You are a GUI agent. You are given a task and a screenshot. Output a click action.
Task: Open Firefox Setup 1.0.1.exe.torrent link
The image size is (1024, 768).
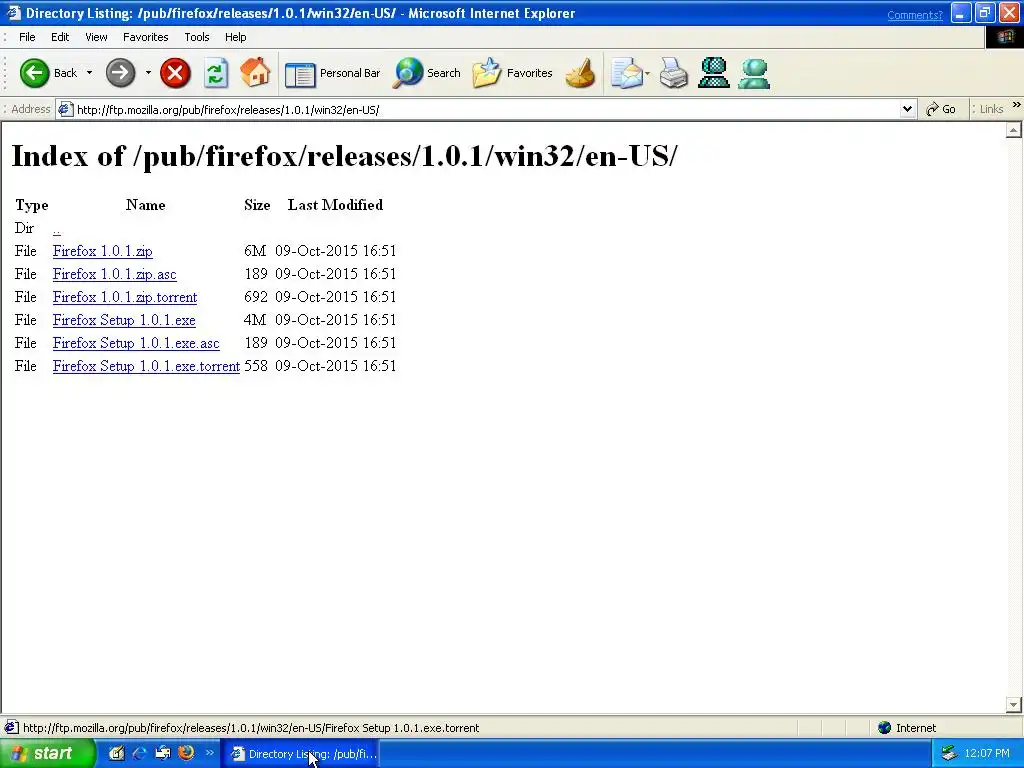click(x=146, y=366)
